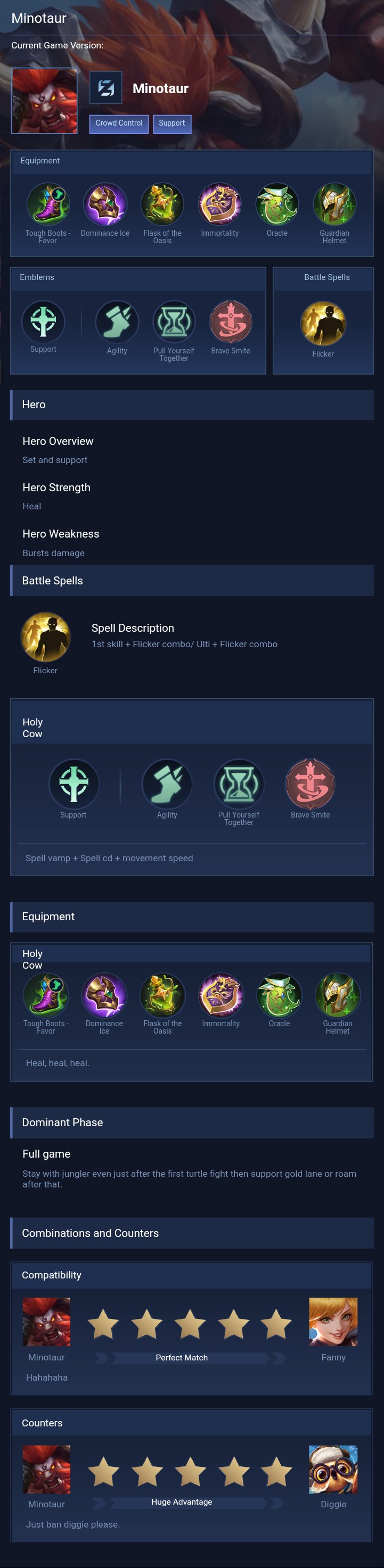Select the Dominance Ice icon in the top Equipment panel
Image resolution: width=384 pixels, height=1568 pixels.
click(105, 204)
